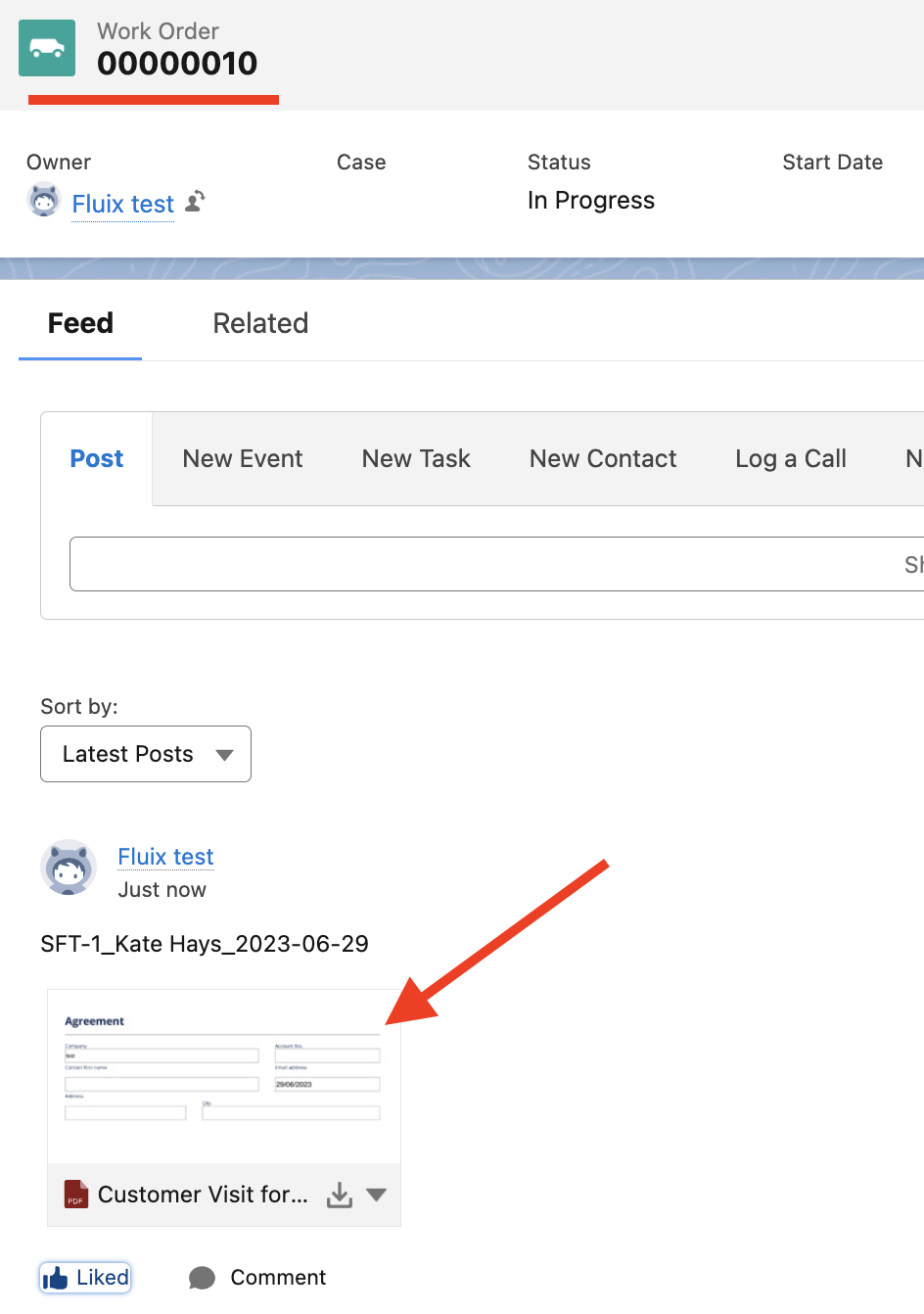Click the change owner icon

point(196,201)
